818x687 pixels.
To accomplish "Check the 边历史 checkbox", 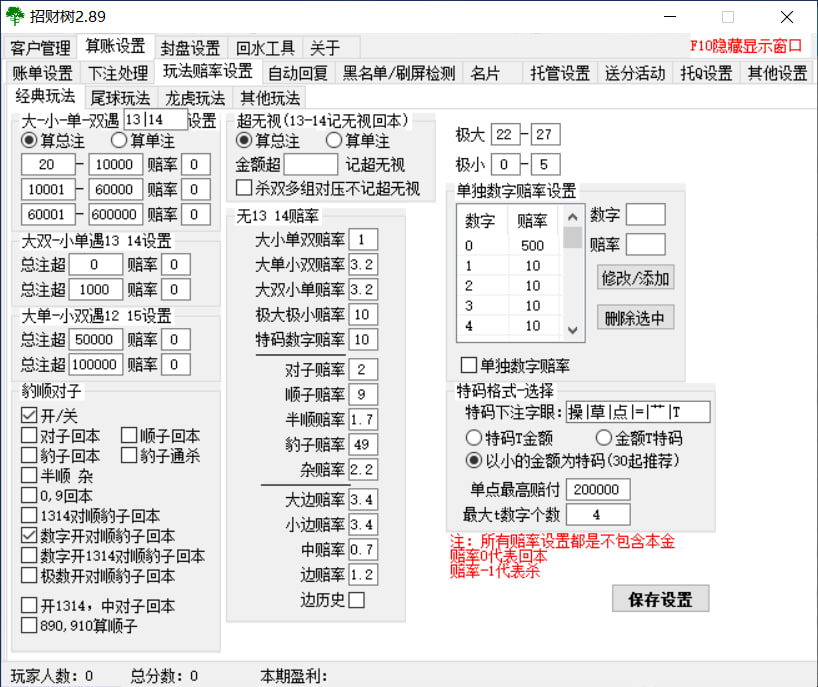I will click(x=357, y=600).
